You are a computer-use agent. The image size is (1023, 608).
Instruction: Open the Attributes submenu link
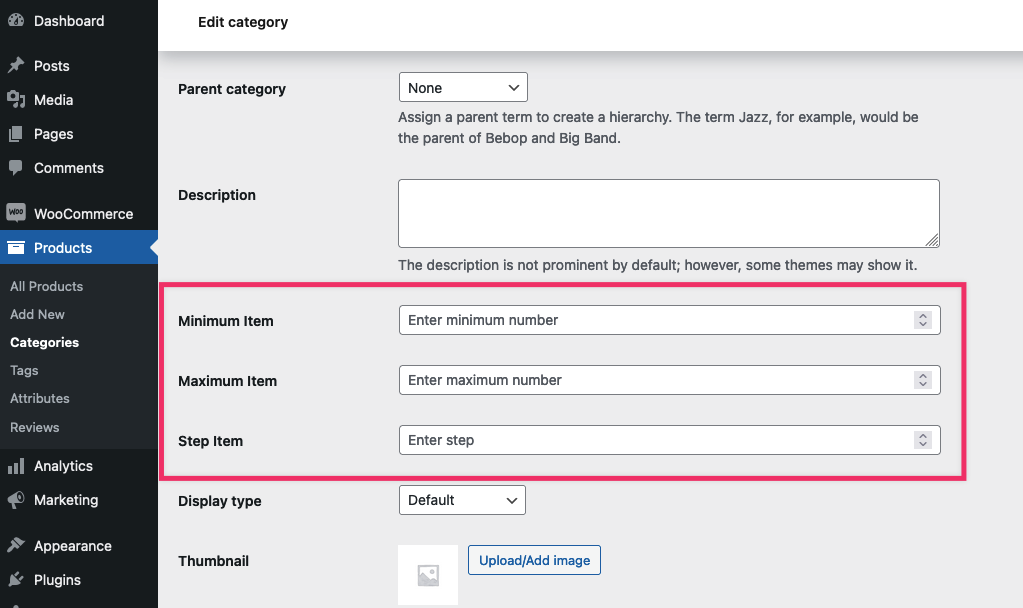pos(40,399)
